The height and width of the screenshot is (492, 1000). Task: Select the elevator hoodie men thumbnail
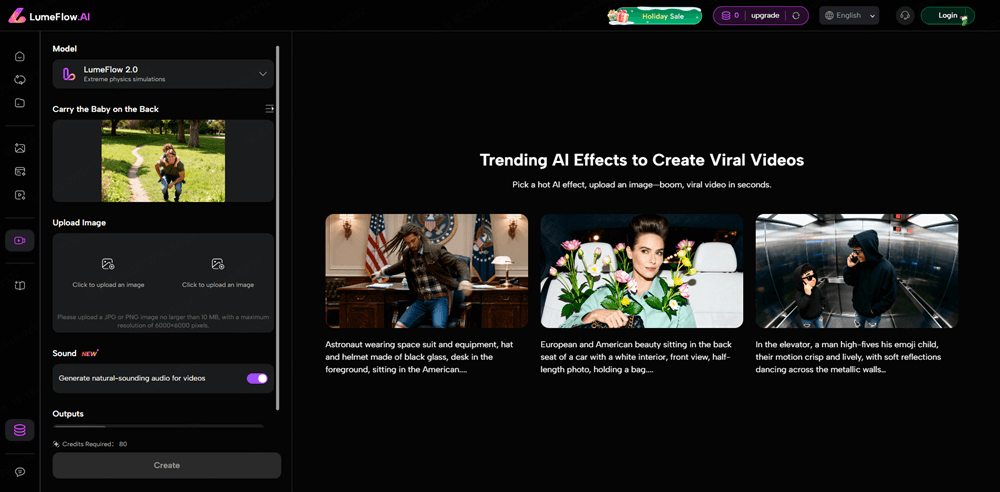pos(857,271)
